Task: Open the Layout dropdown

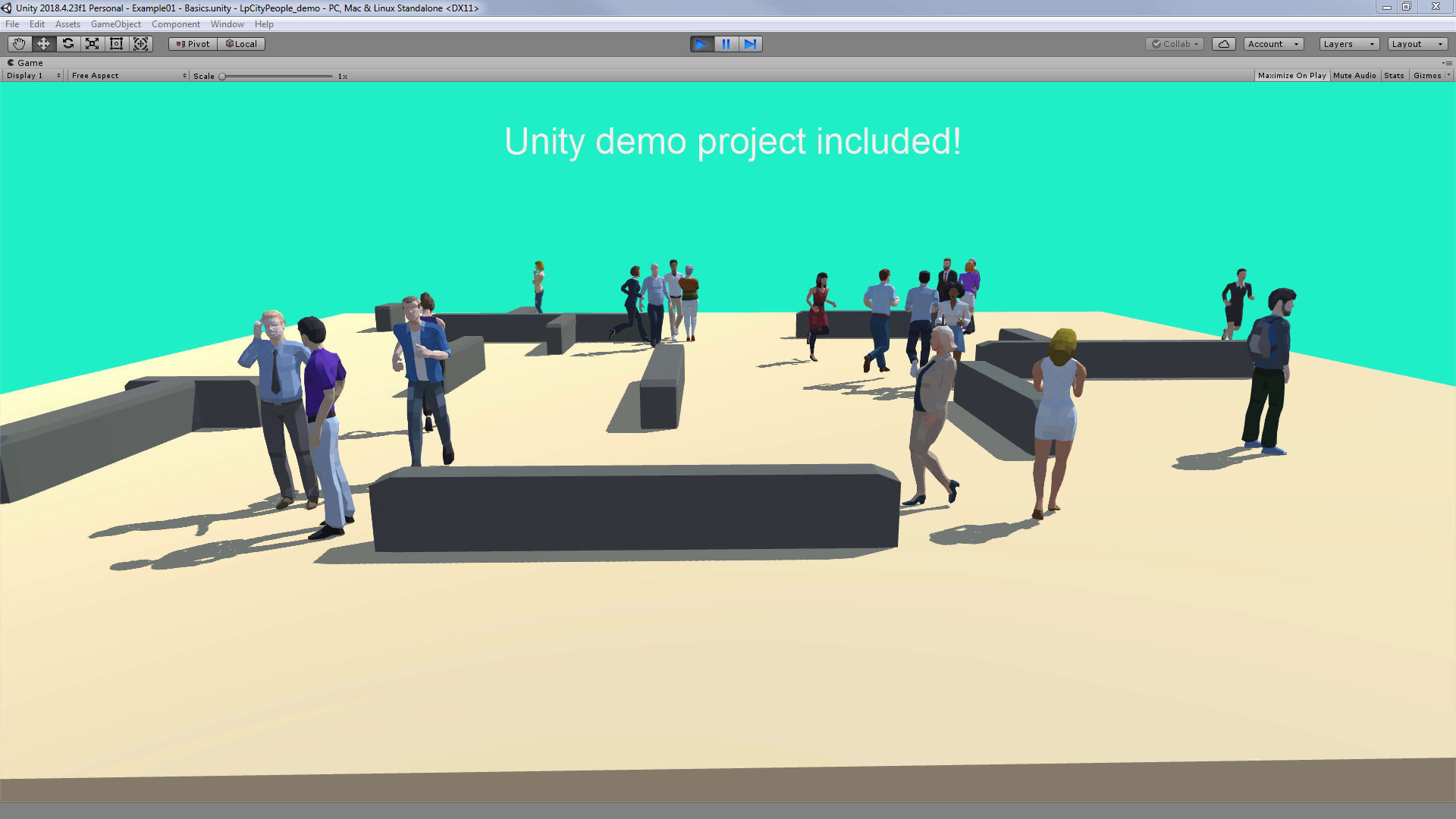Action: pyautogui.click(x=1417, y=44)
